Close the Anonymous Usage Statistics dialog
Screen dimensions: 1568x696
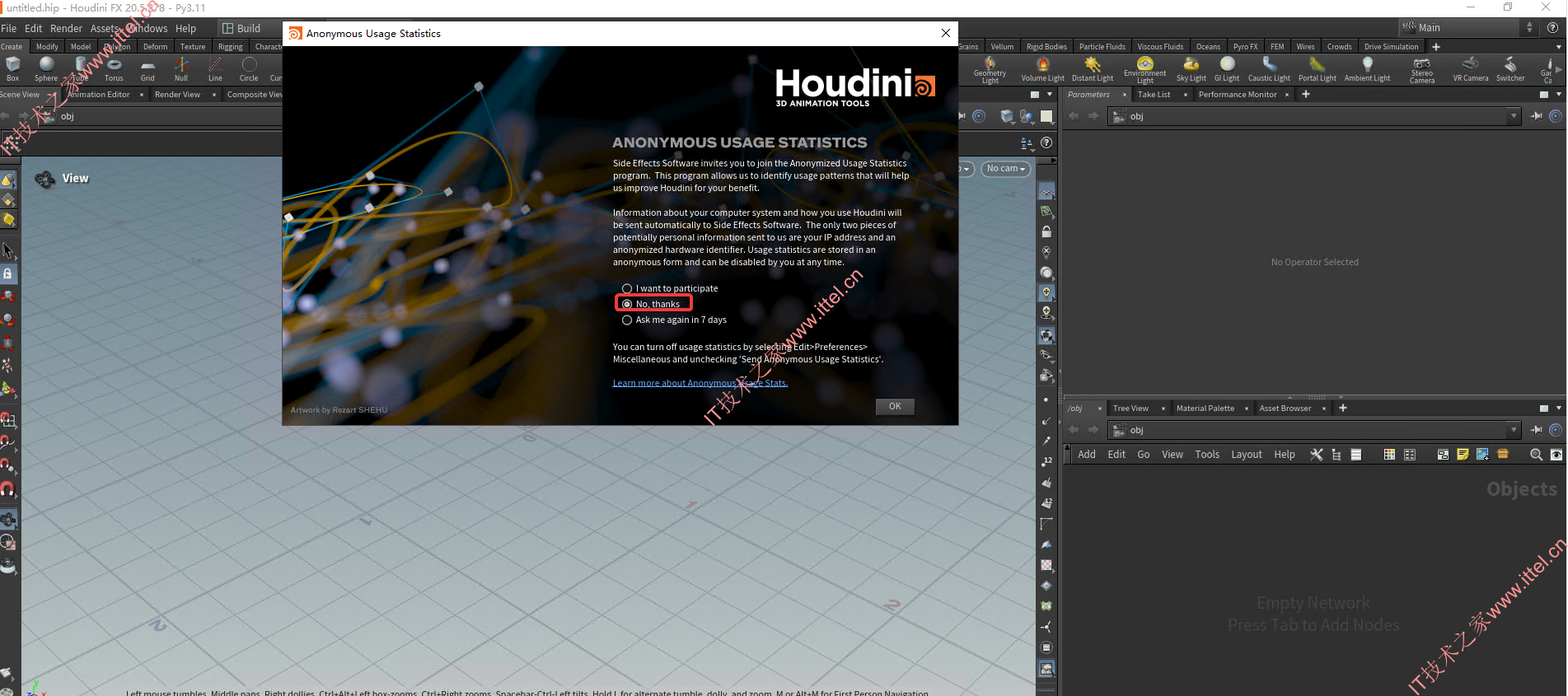pyautogui.click(x=946, y=33)
